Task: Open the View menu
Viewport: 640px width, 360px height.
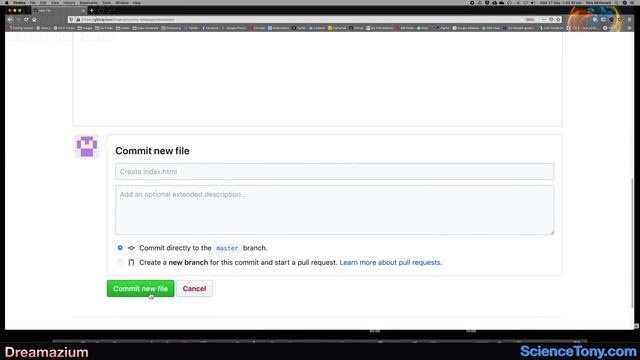Action: (55, 2)
